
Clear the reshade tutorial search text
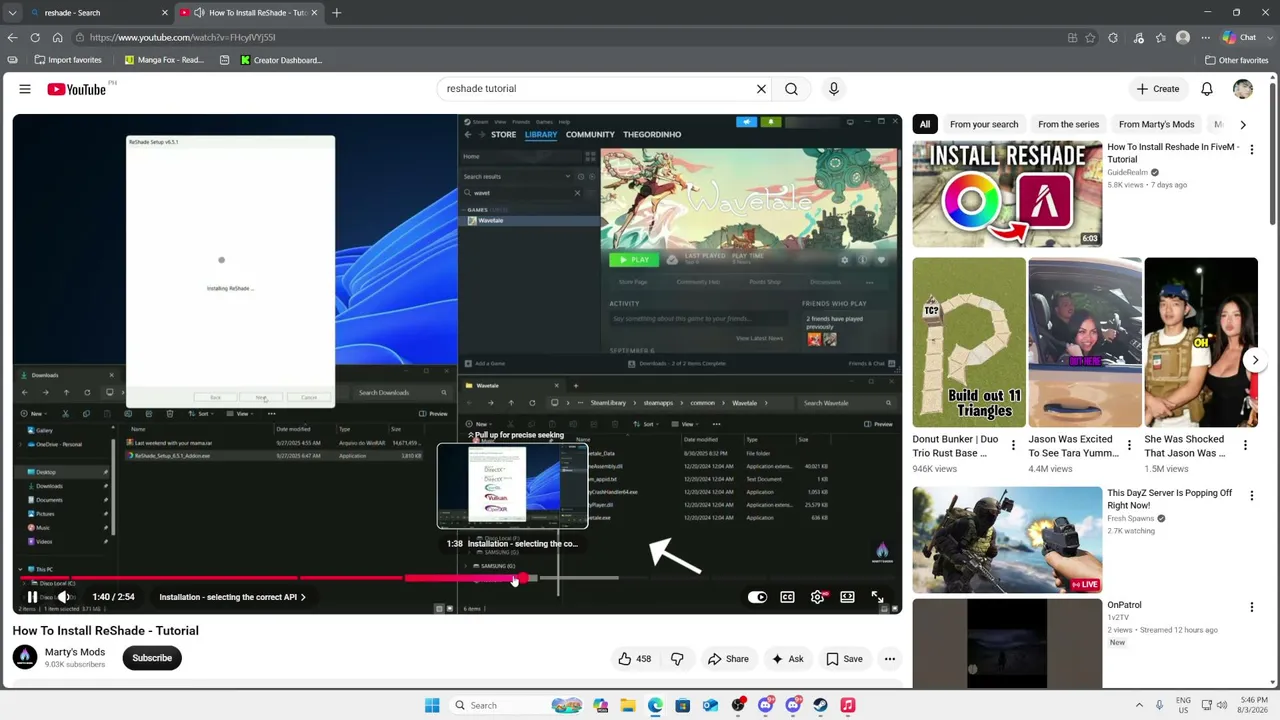click(x=761, y=89)
